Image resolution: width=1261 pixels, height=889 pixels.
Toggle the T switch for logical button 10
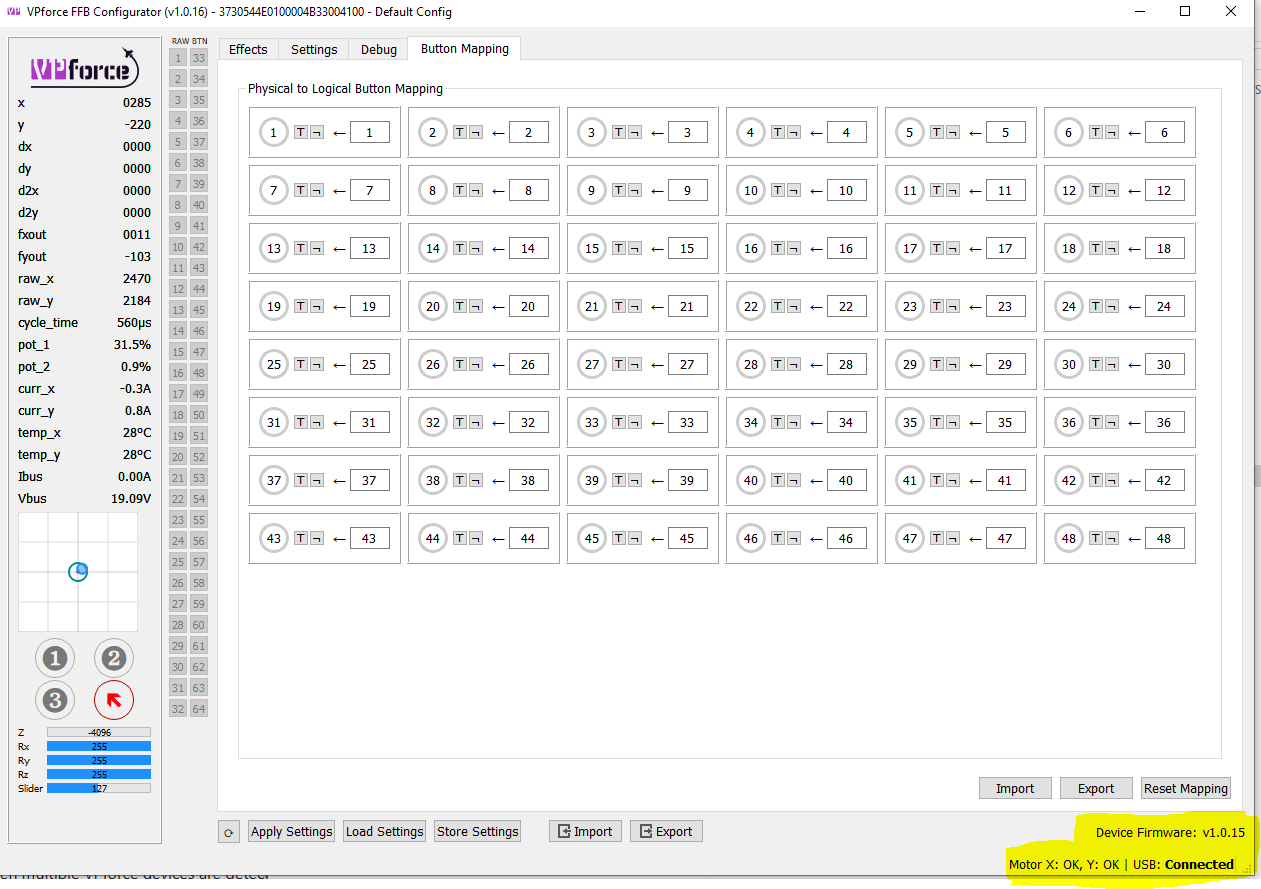(778, 190)
